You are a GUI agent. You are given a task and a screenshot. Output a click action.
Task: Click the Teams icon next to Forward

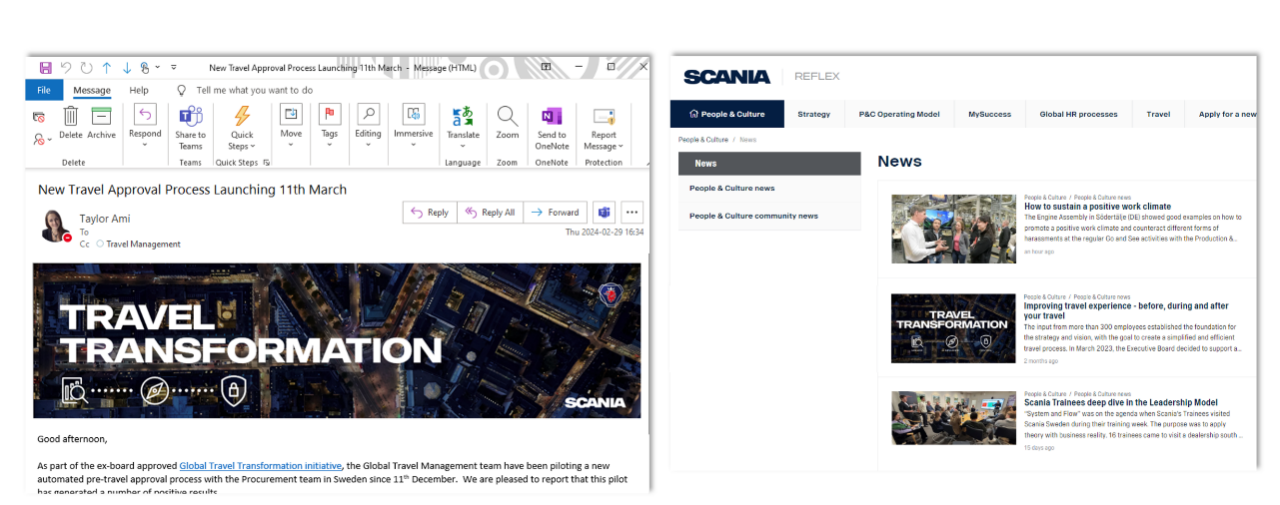[603, 212]
